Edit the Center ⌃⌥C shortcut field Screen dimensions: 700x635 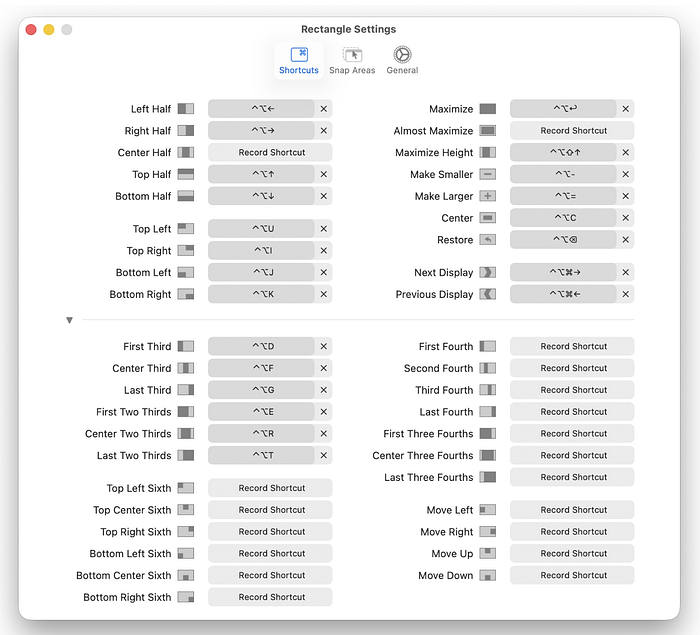[x=563, y=218]
